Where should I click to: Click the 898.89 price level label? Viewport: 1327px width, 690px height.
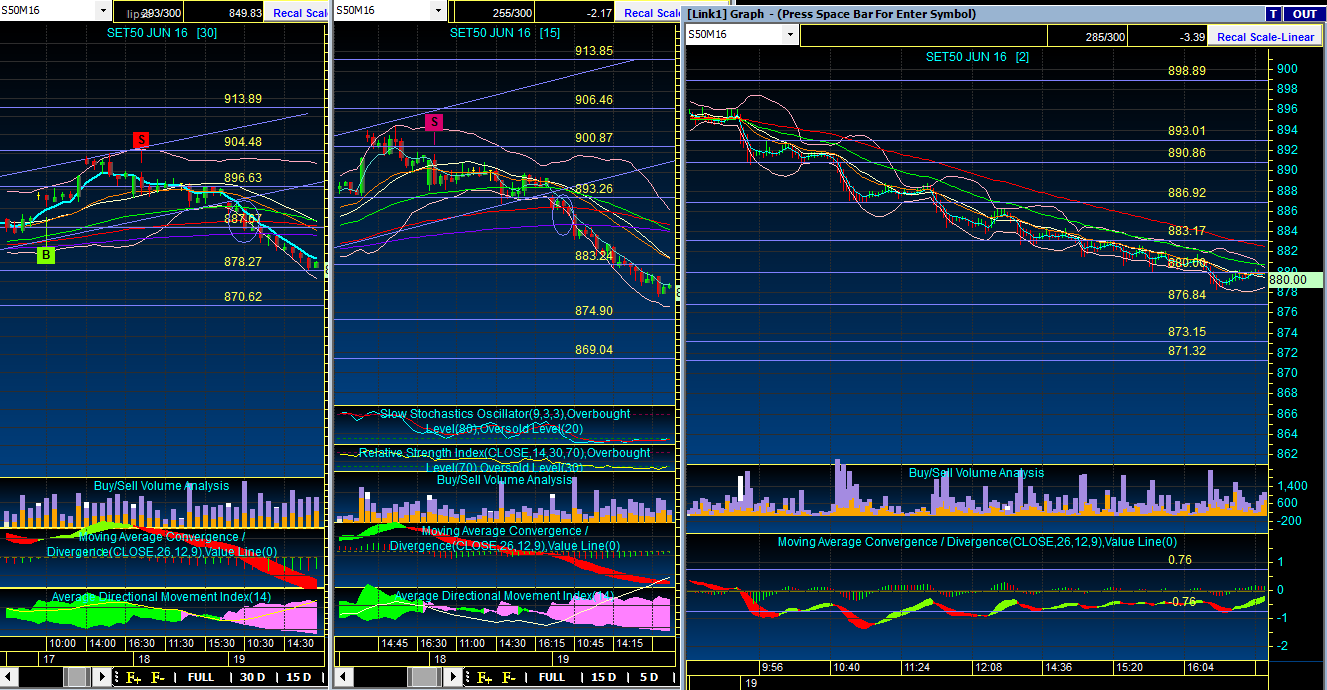coord(1187,71)
